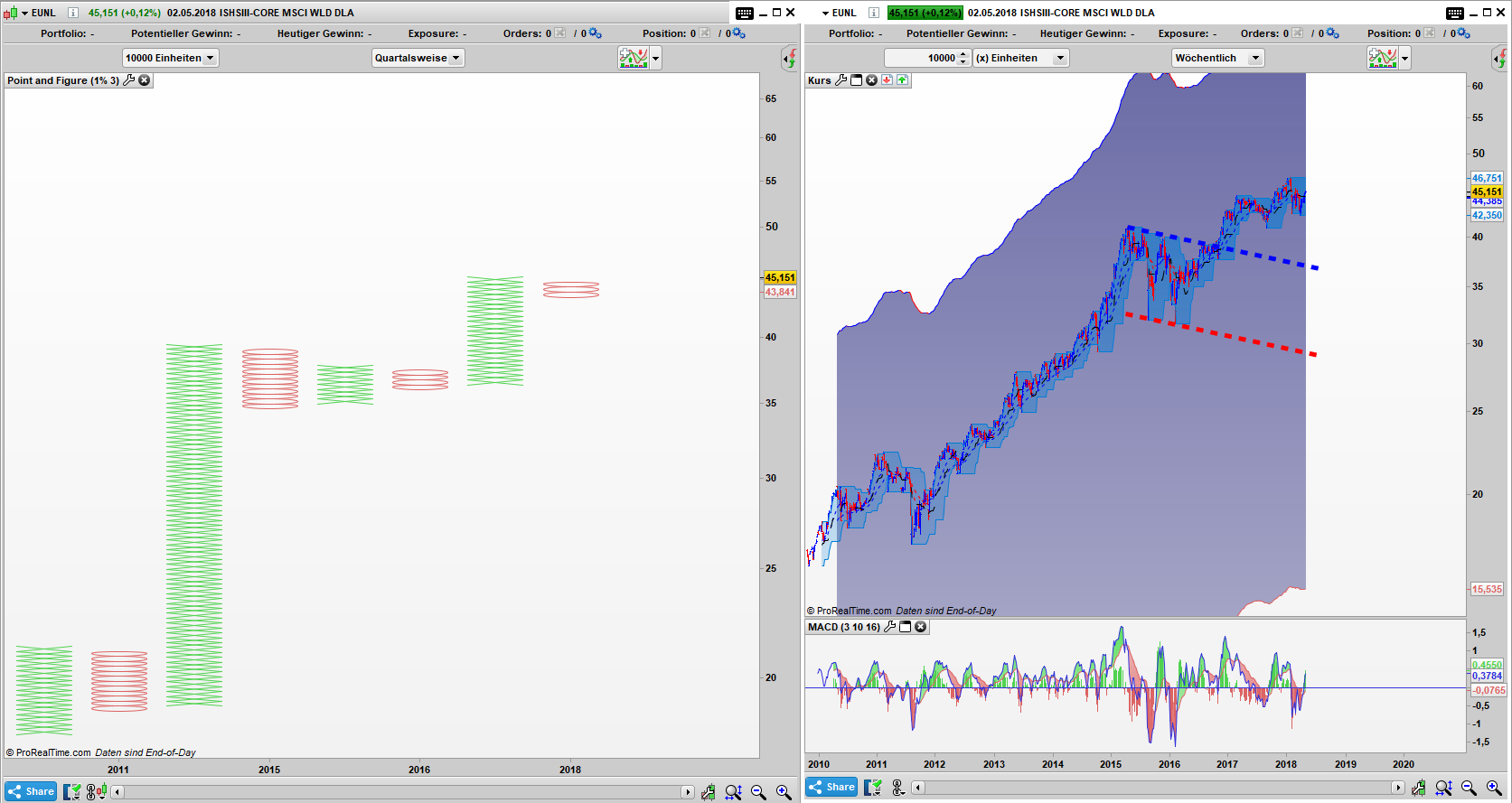Remove the MACD indicator panel
This screenshot has height=803, width=1512.
921,627
